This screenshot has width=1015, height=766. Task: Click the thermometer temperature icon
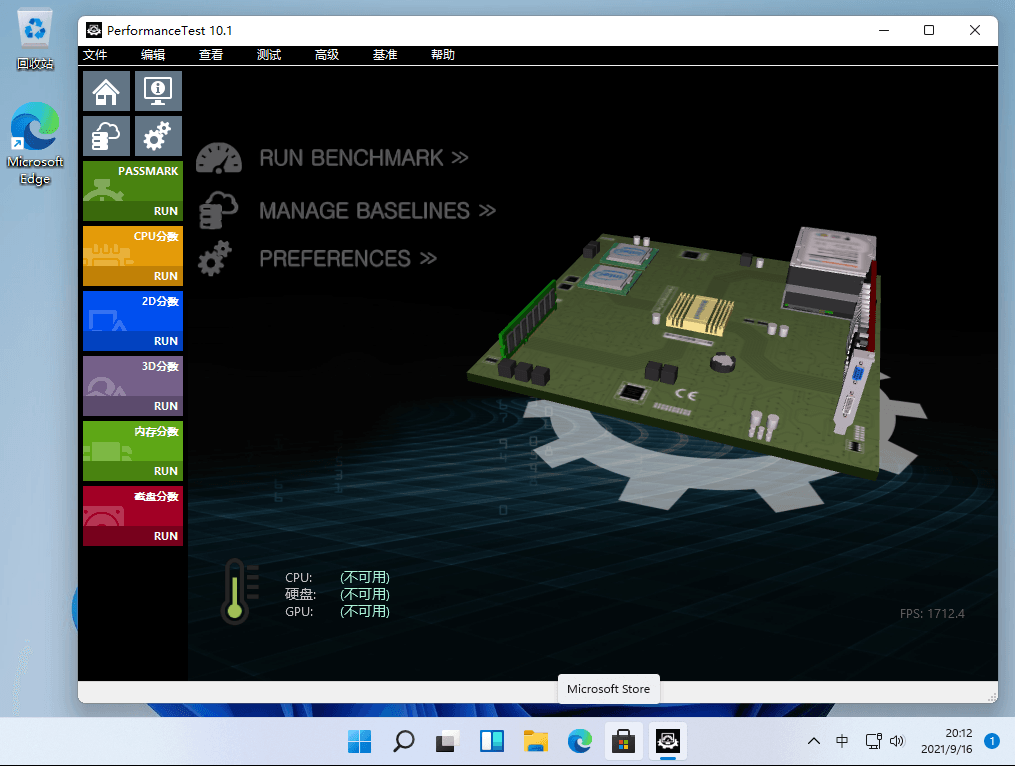point(240,591)
